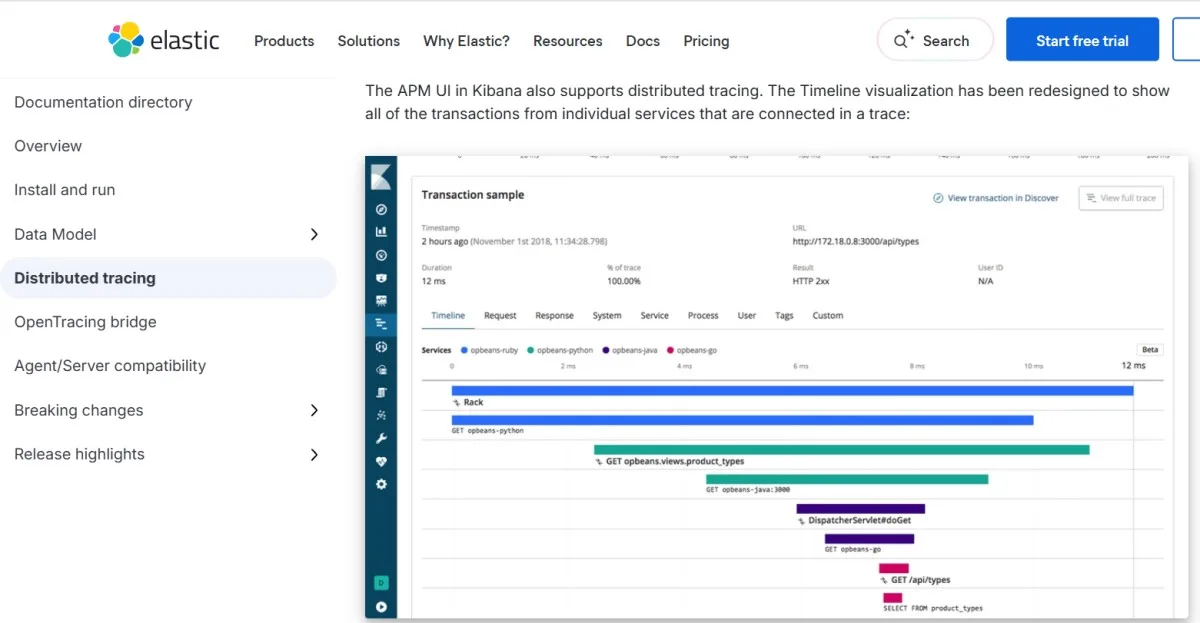Click the Start free trial button
This screenshot has height=623, width=1200.
1082,40
